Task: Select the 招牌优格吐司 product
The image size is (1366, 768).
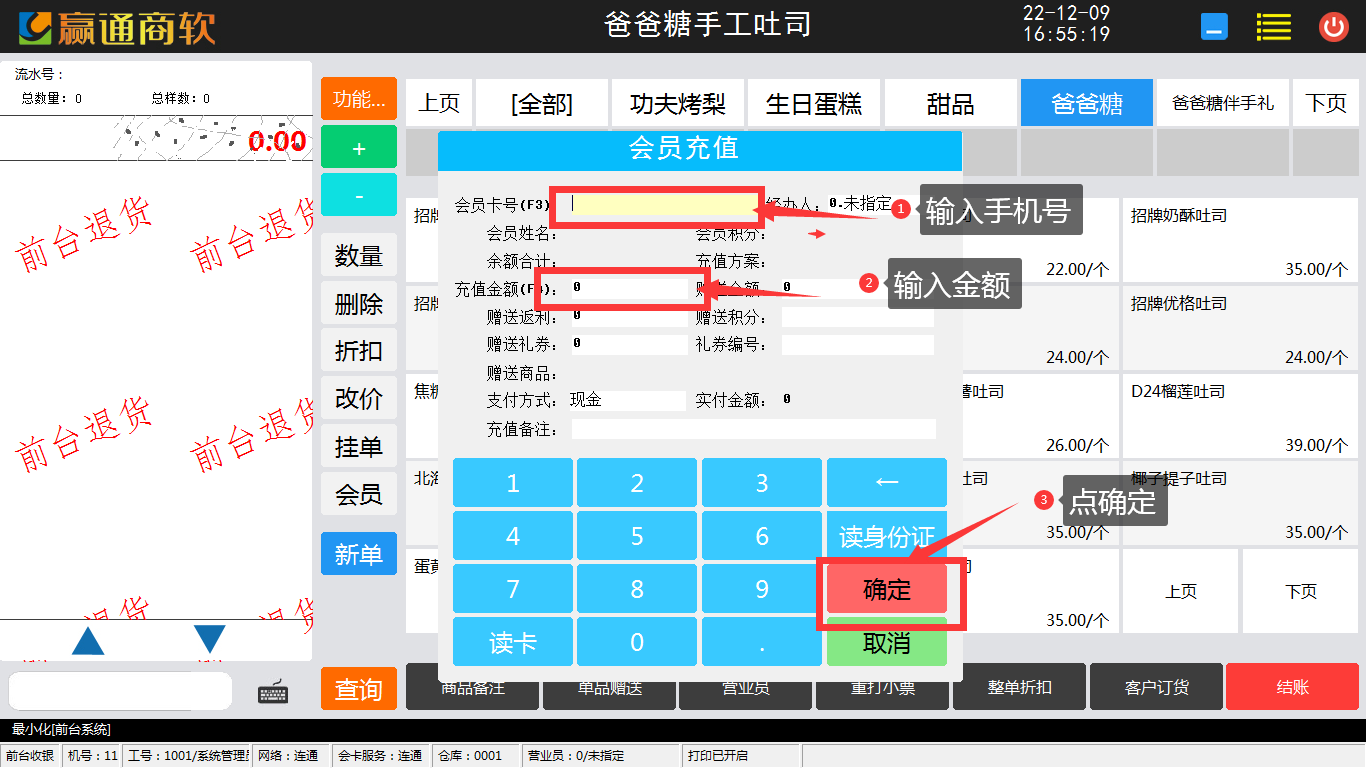Action: pos(1240,328)
